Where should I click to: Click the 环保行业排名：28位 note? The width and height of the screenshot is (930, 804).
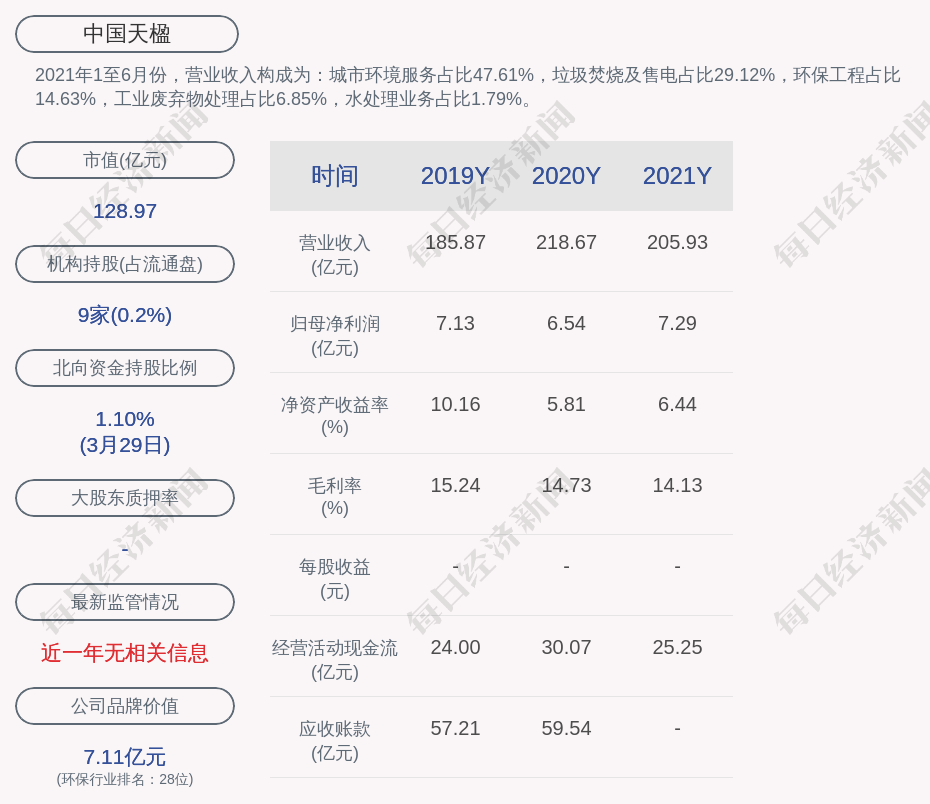pyautogui.click(x=125, y=779)
